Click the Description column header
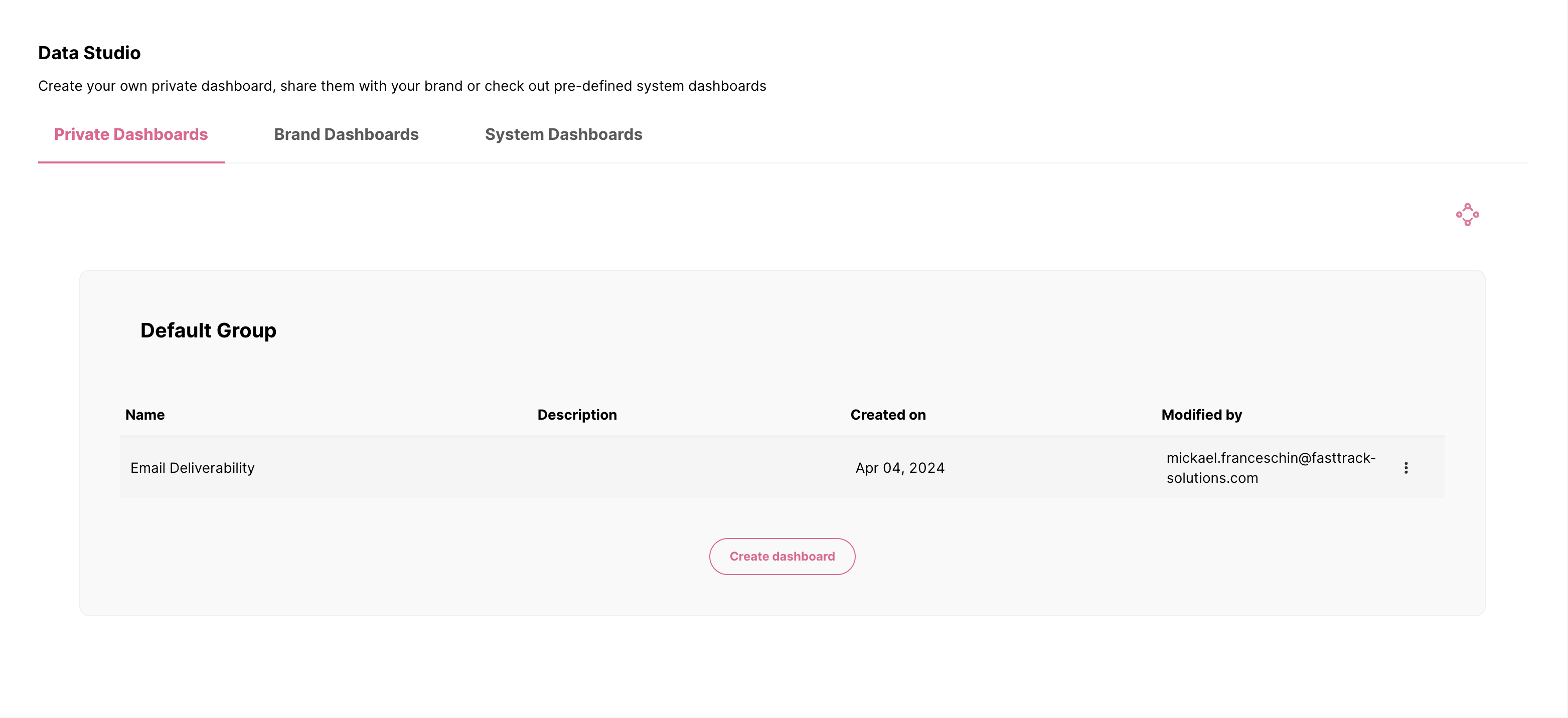 (576, 414)
